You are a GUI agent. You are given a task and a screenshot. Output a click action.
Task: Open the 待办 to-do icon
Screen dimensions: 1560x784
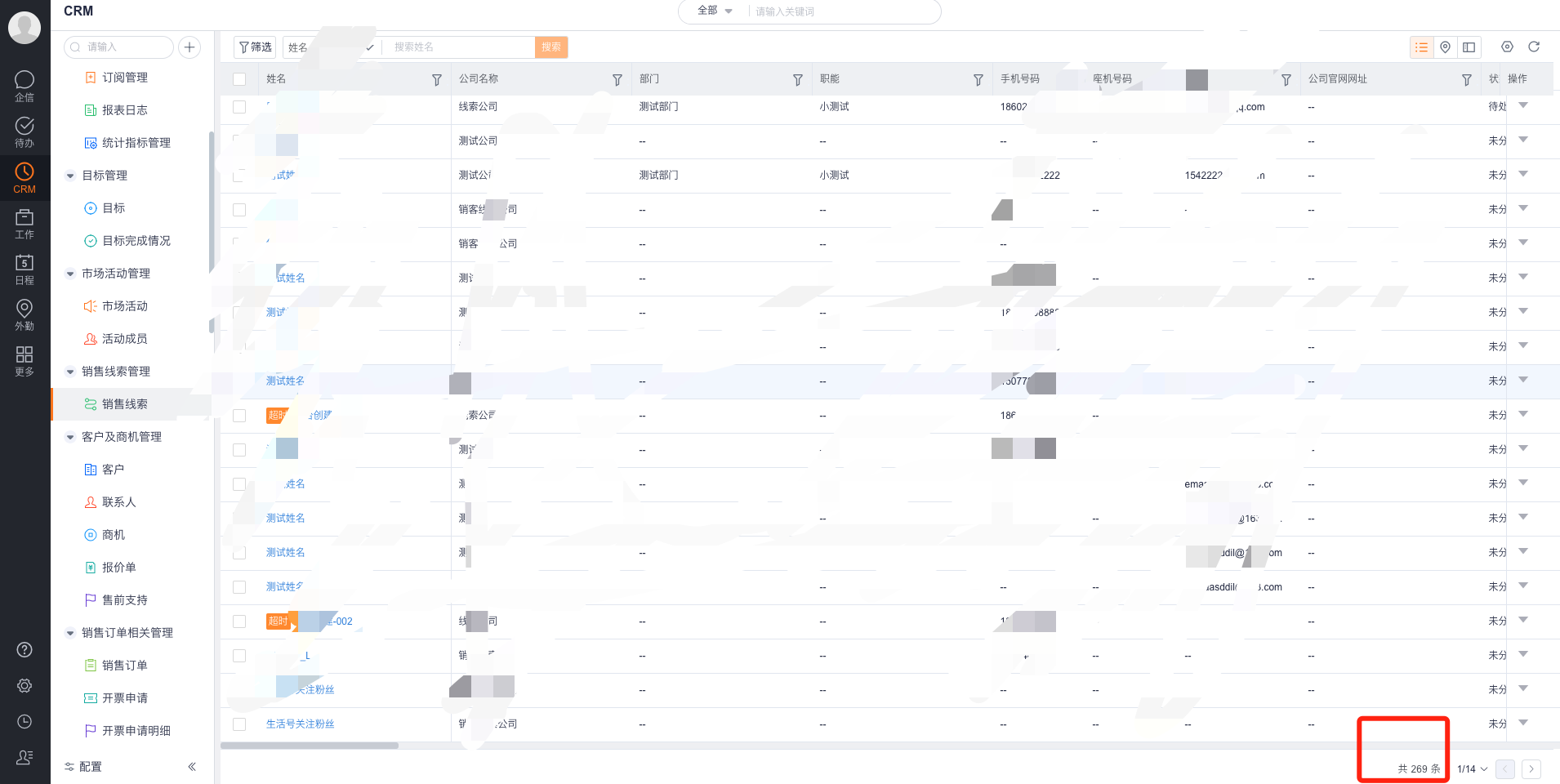[x=25, y=131]
